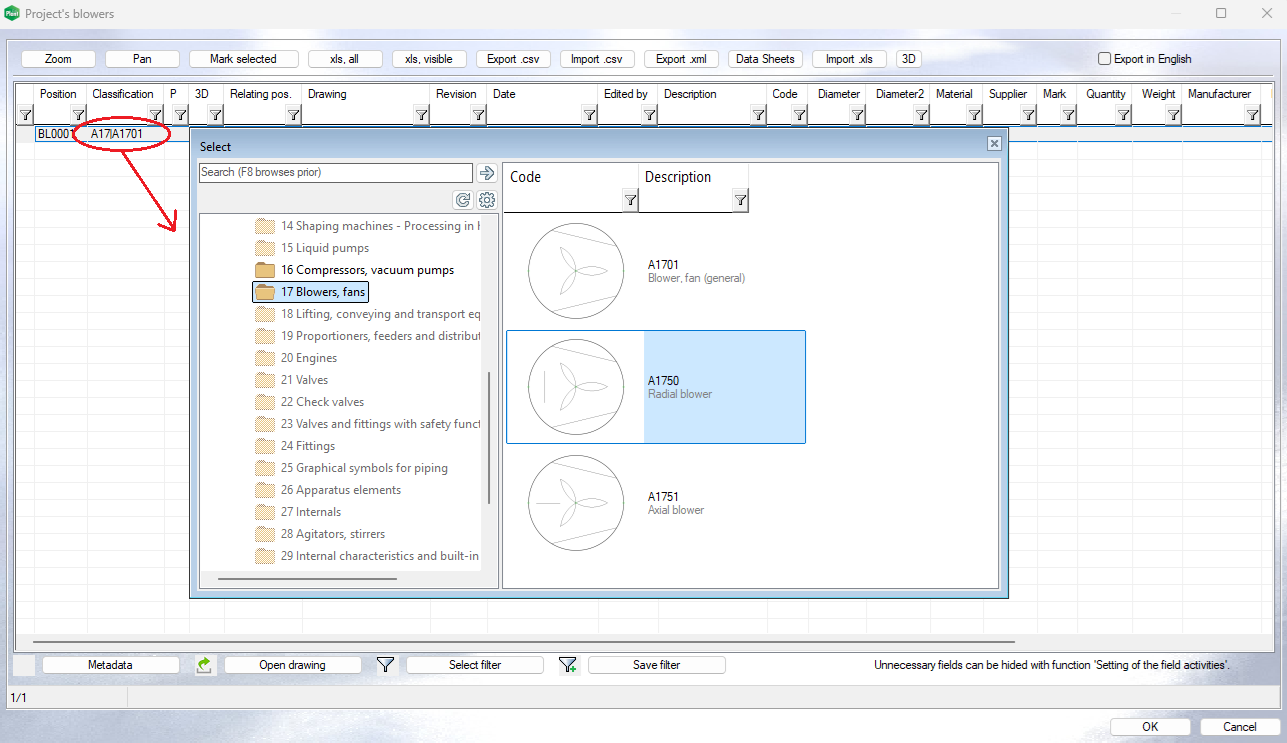Image resolution: width=1287 pixels, height=743 pixels.
Task: Select the 16 Compressors, vacuum pumps folder
Action: pyautogui.click(x=366, y=270)
